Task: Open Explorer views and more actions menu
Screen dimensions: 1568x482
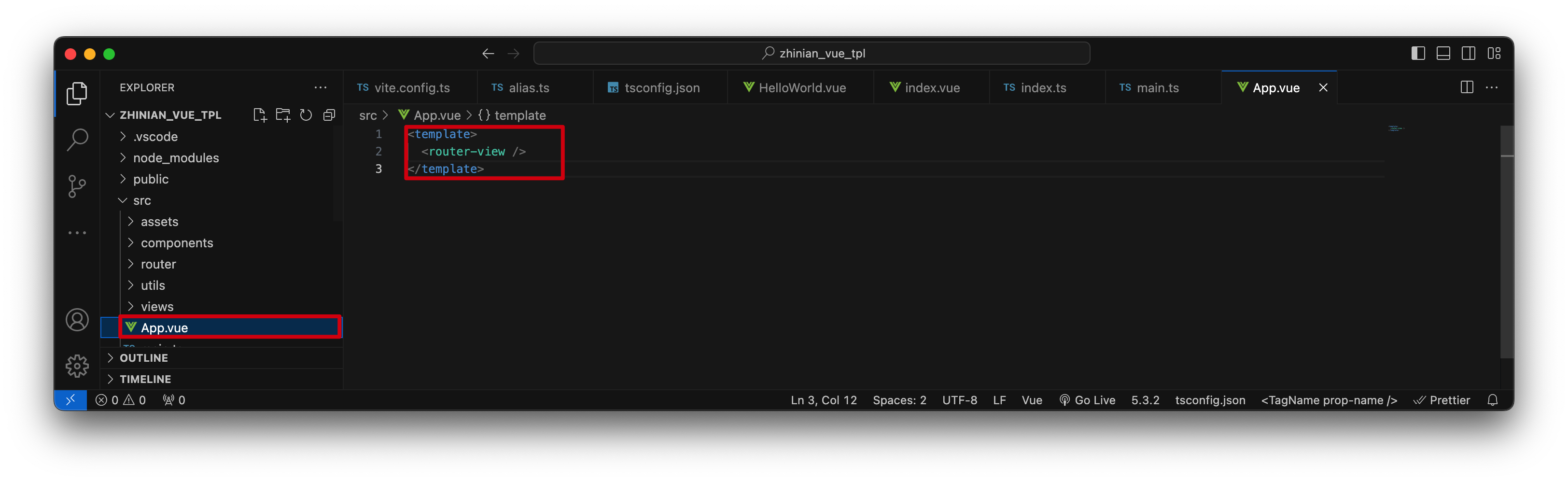Action: (x=320, y=87)
